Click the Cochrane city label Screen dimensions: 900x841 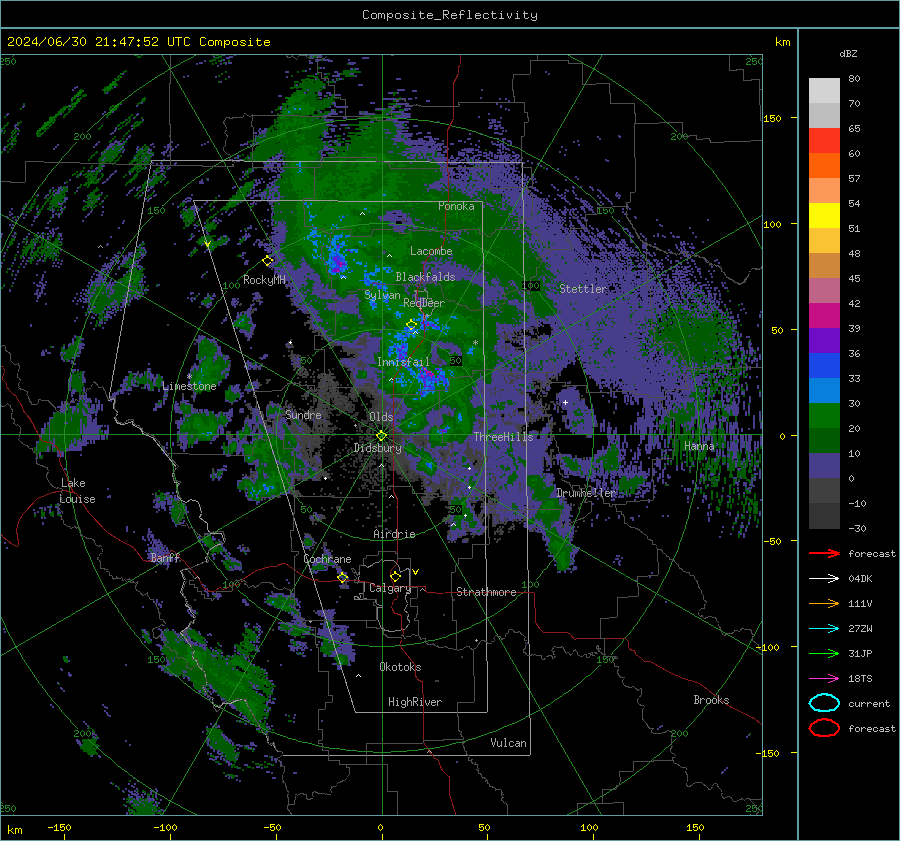point(327,559)
